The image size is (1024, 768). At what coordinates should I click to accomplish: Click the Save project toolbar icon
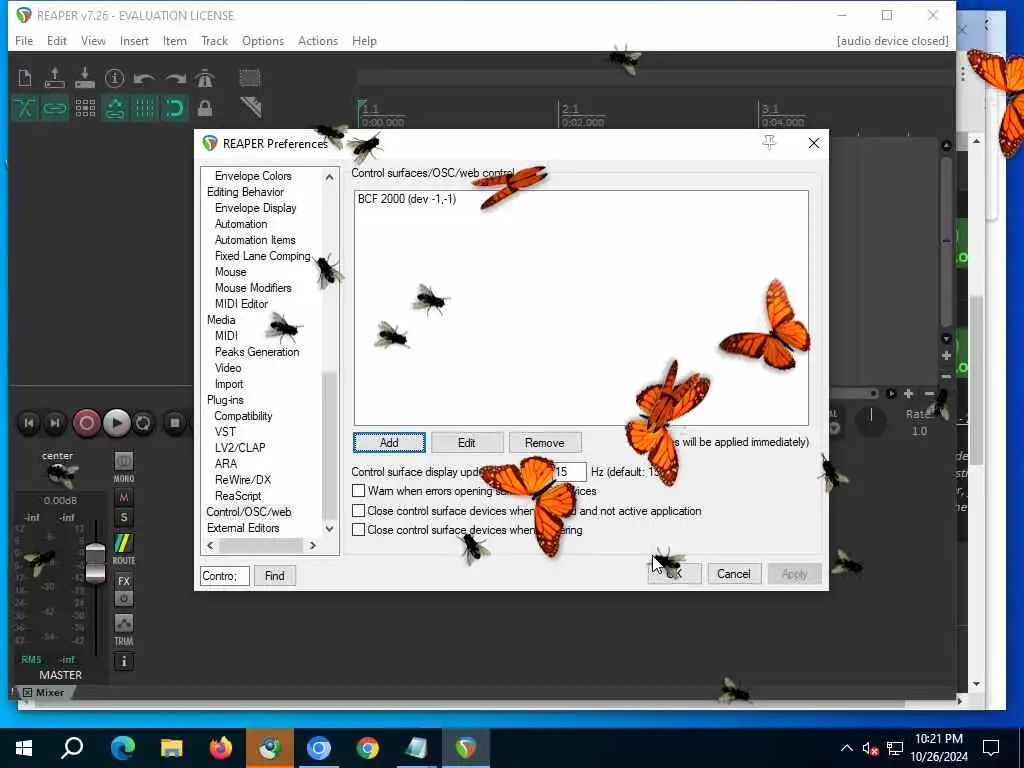tap(85, 78)
